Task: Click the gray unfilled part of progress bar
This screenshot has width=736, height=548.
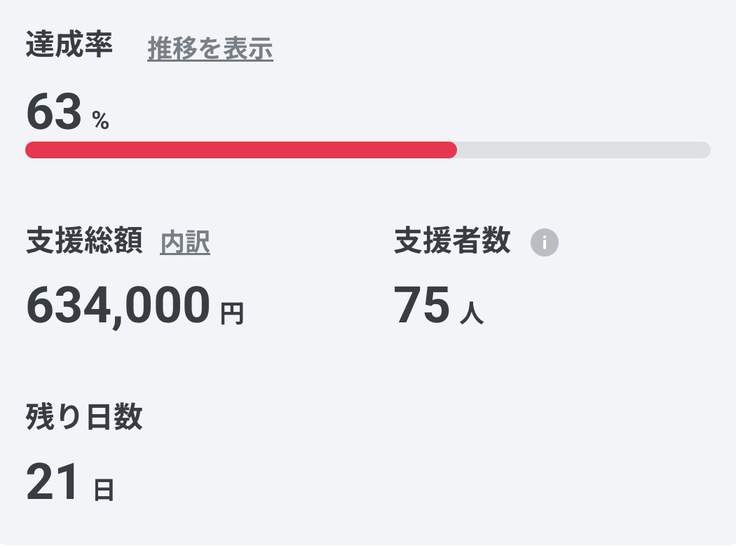Action: click(583, 150)
